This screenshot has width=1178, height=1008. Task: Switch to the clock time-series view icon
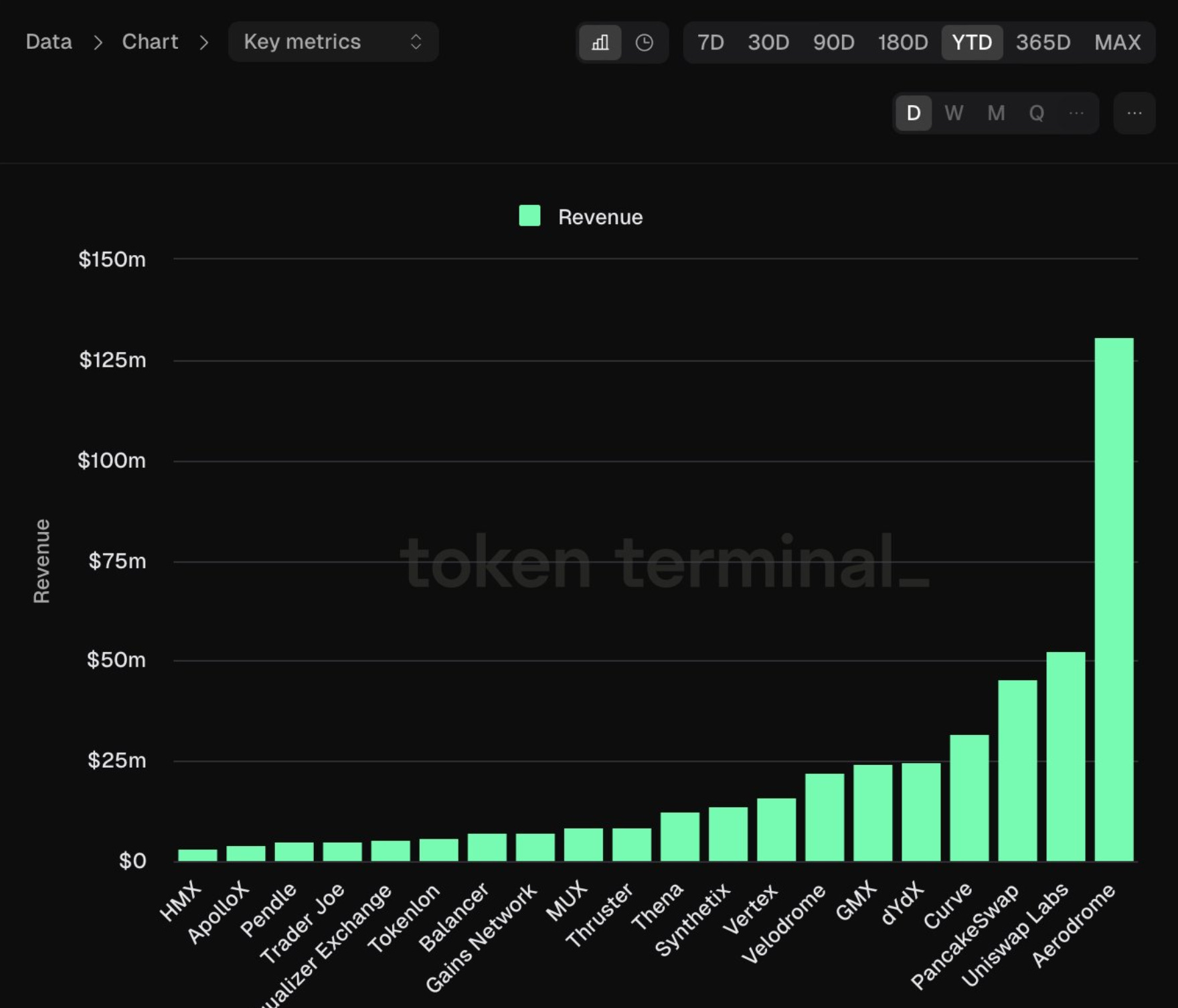(644, 43)
